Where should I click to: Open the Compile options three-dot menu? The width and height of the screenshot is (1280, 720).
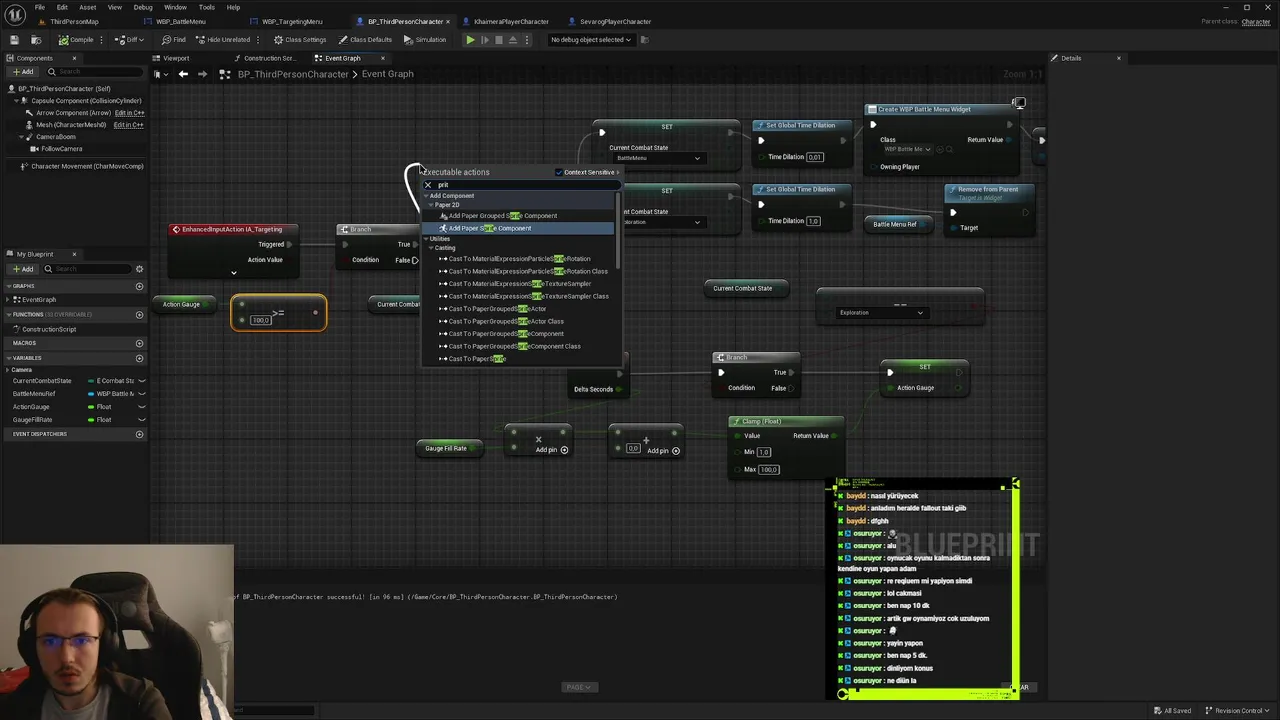103,40
